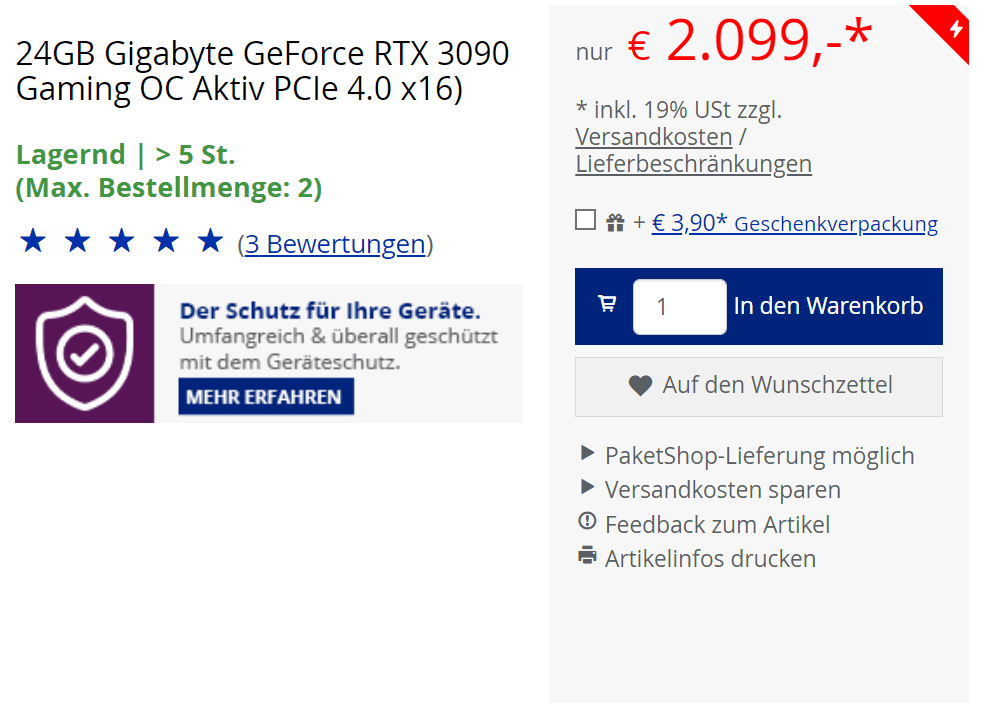Open the Versandkosten link
The height and width of the screenshot is (703, 986).
pyautogui.click(x=653, y=137)
